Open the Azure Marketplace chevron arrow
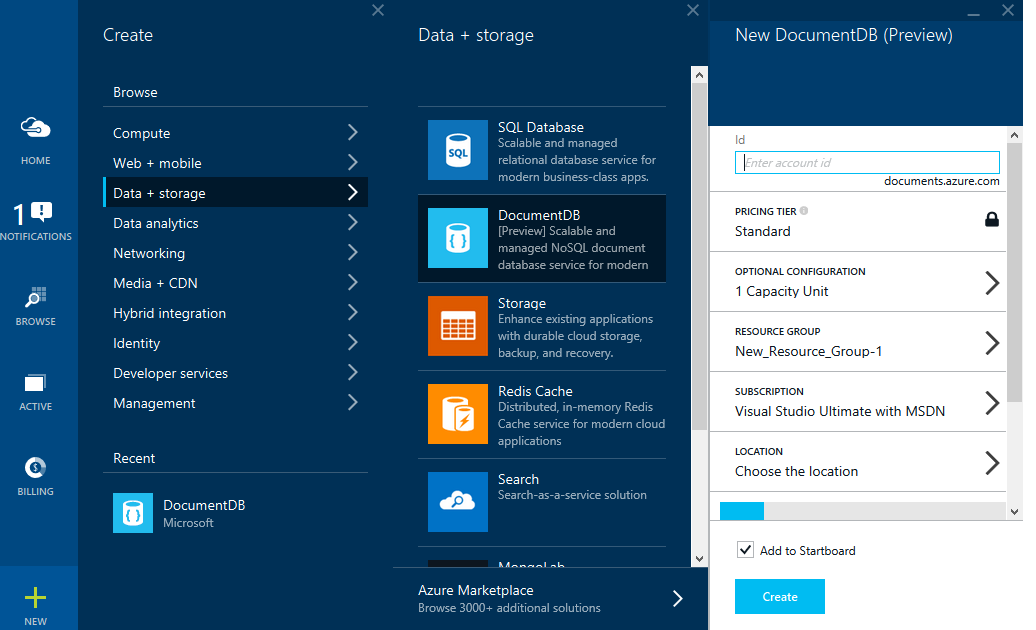The image size is (1036, 630). pyautogui.click(x=677, y=598)
